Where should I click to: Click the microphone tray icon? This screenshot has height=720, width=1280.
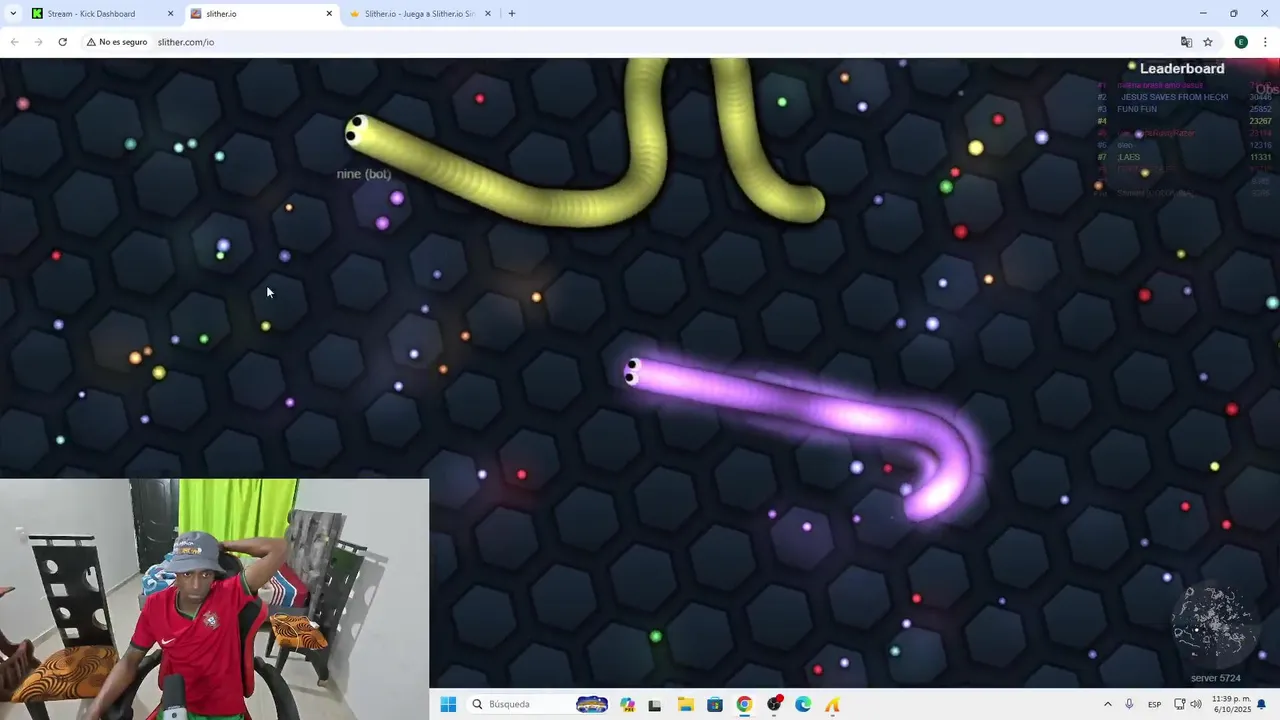tap(1129, 704)
